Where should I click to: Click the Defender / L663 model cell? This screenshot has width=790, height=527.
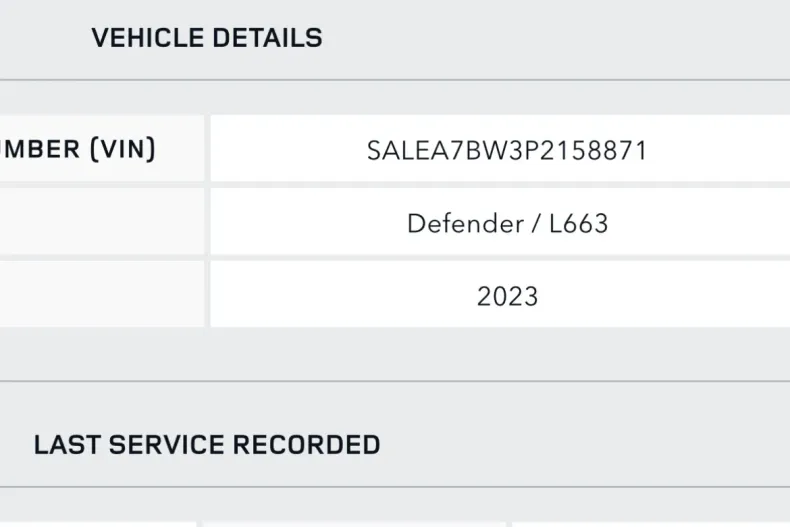tap(507, 223)
